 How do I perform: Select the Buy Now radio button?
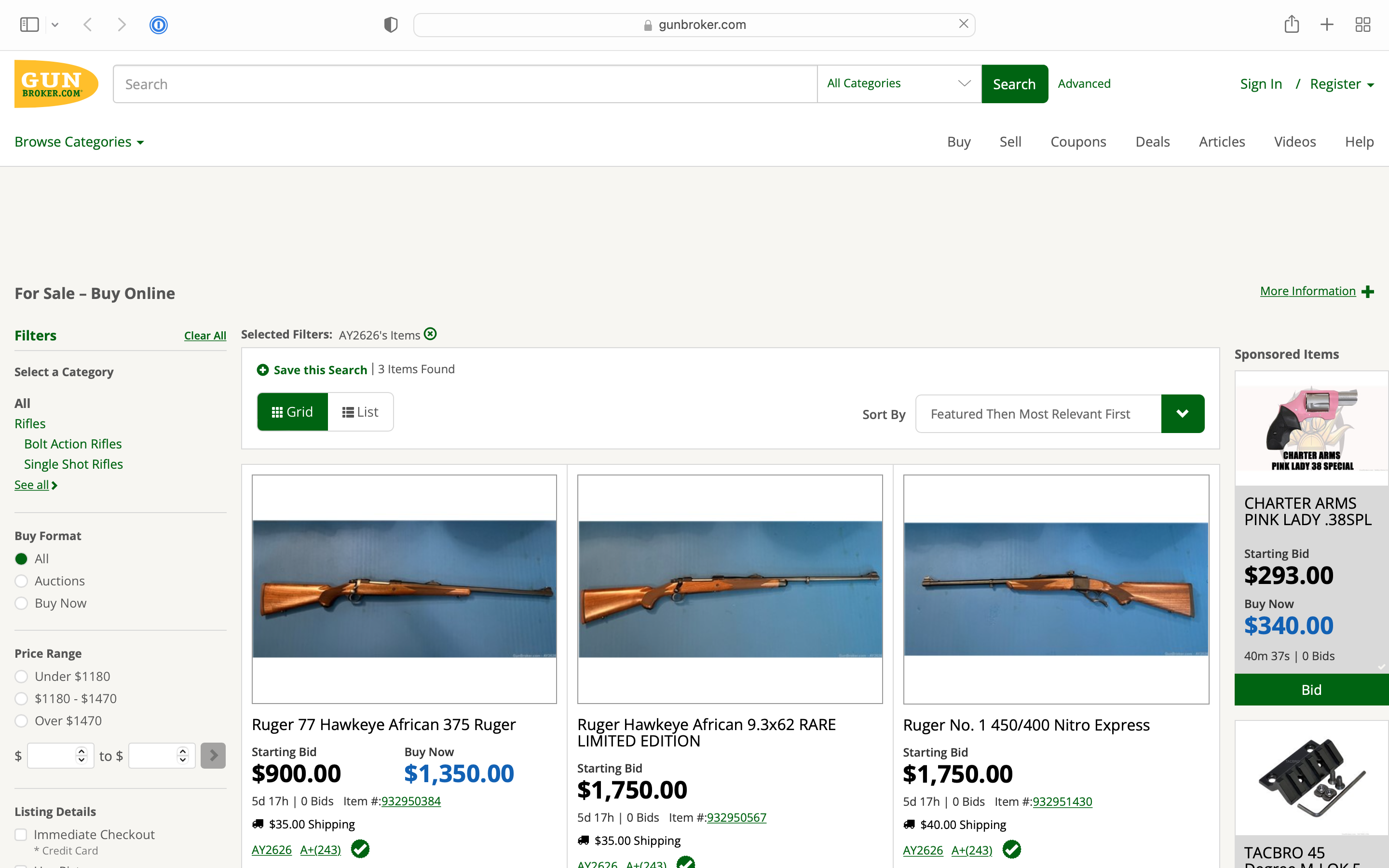pos(21,603)
